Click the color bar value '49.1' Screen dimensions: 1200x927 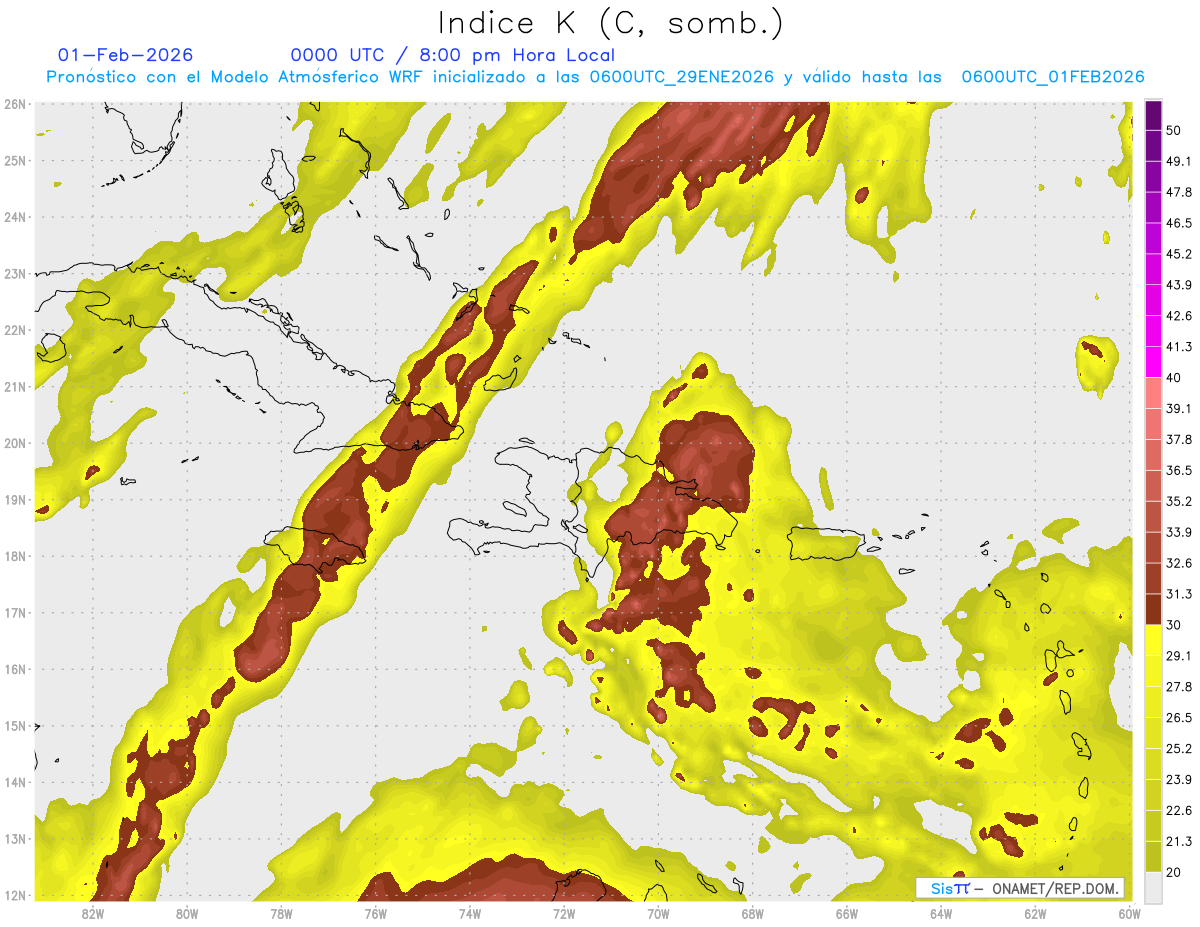(x=1179, y=161)
